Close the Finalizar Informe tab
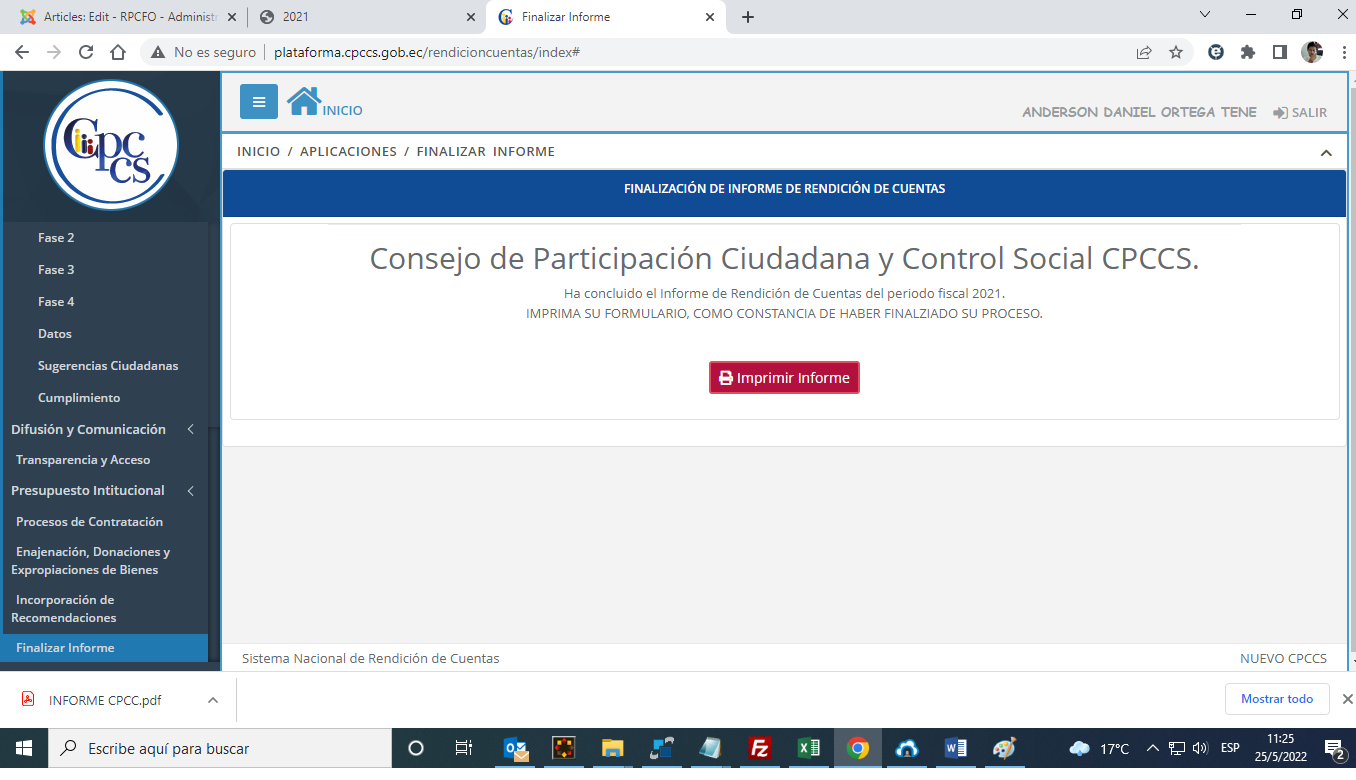The height and width of the screenshot is (780, 1356). pyautogui.click(x=710, y=17)
